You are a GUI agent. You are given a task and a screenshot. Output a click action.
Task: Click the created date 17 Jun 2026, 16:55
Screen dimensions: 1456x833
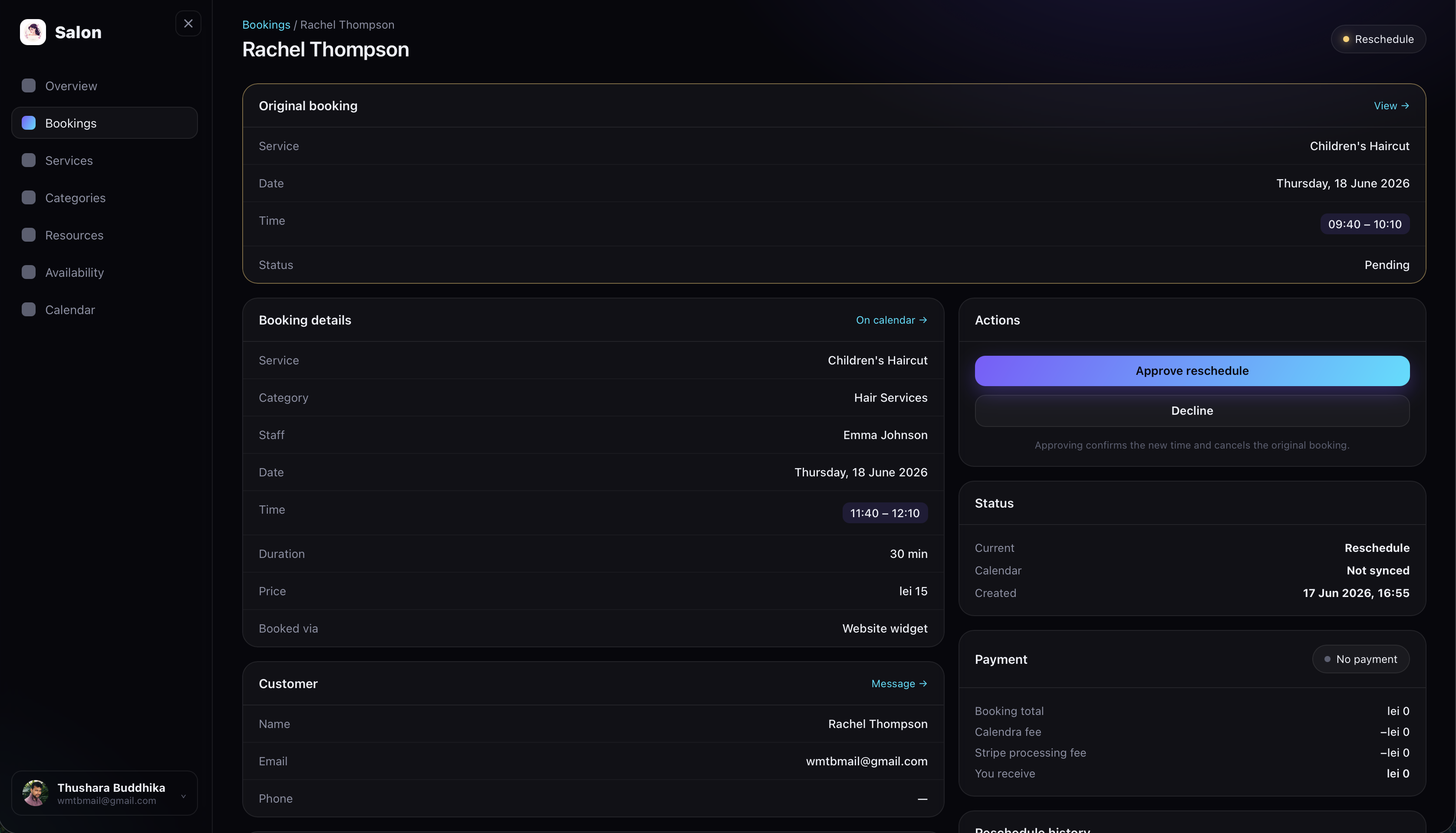tap(1356, 593)
